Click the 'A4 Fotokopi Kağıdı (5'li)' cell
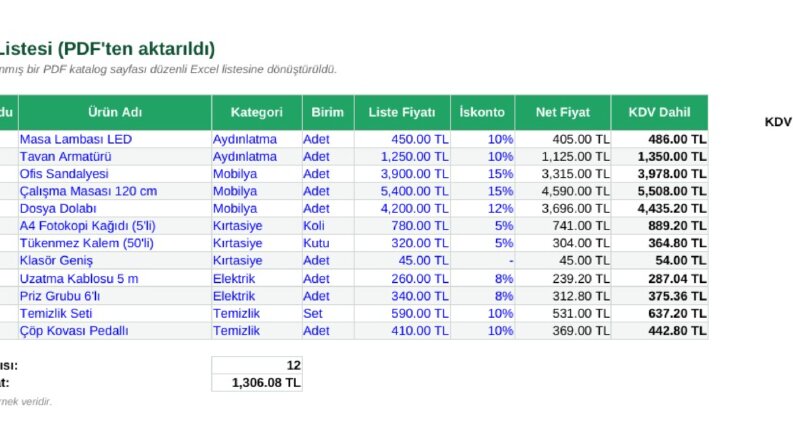Image resolution: width=793 pixels, height=446 pixels. click(x=115, y=226)
